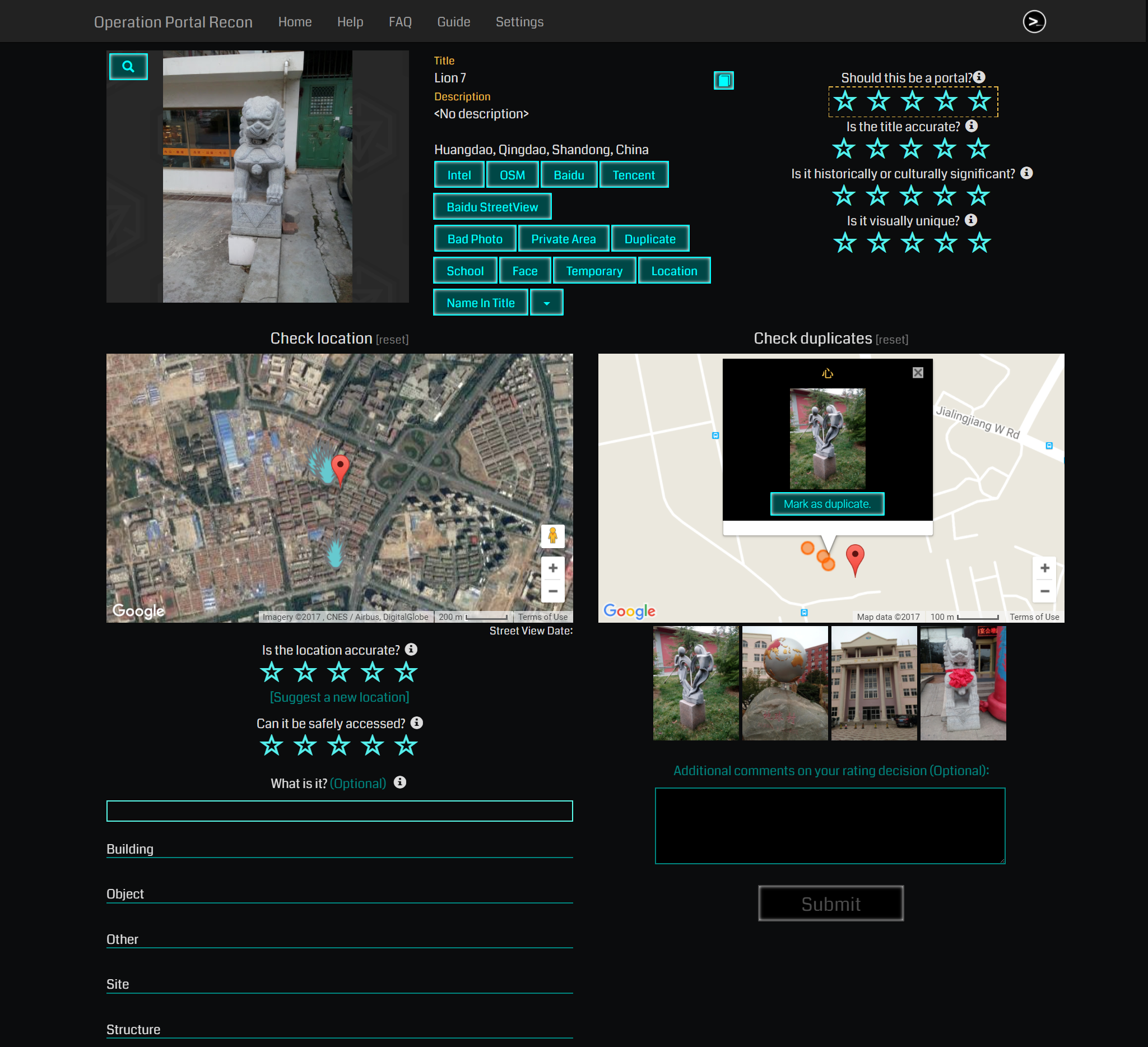Expand the dropdown arrow beside Name In Title
The width and height of the screenshot is (1148, 1047).
click(x=546, y=303)
